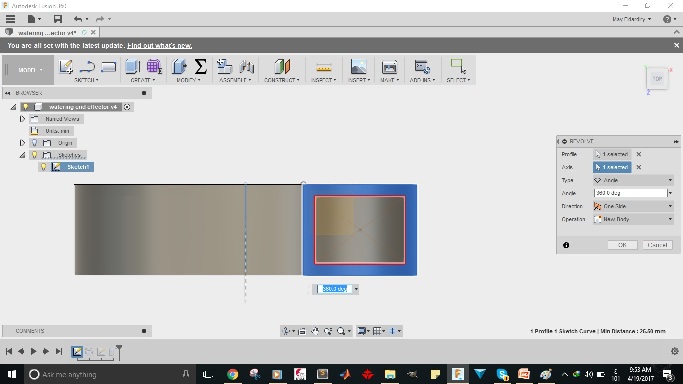This screenshot has height=384, width=683.
Task: Click the Help question mark icon
Action: click(667, 19)
